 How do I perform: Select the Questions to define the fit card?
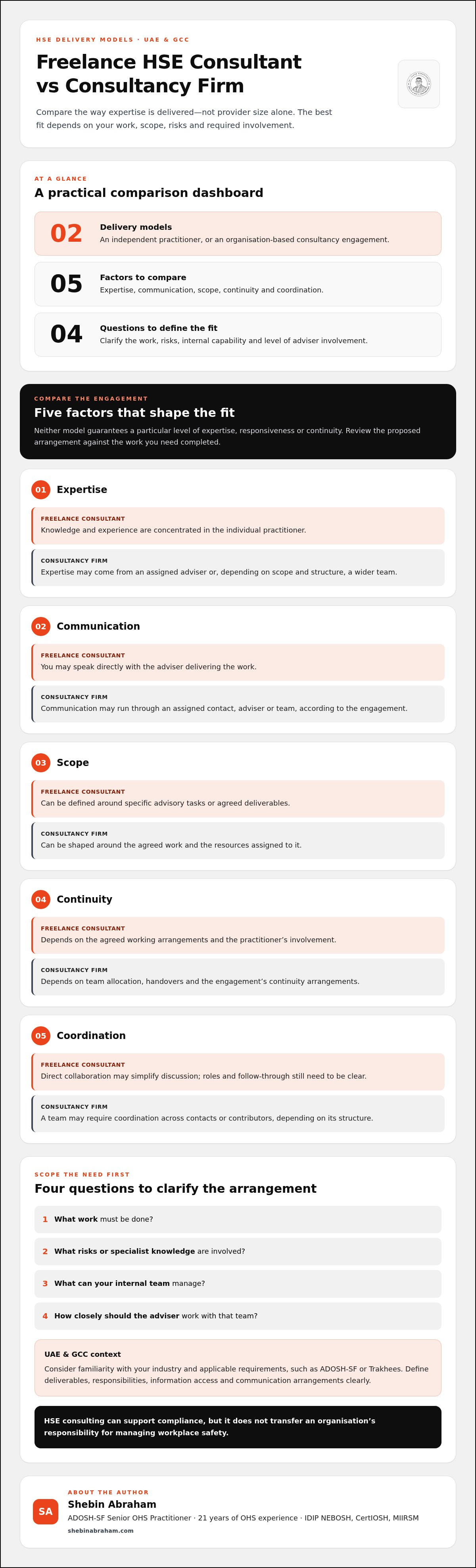point(238,334)
